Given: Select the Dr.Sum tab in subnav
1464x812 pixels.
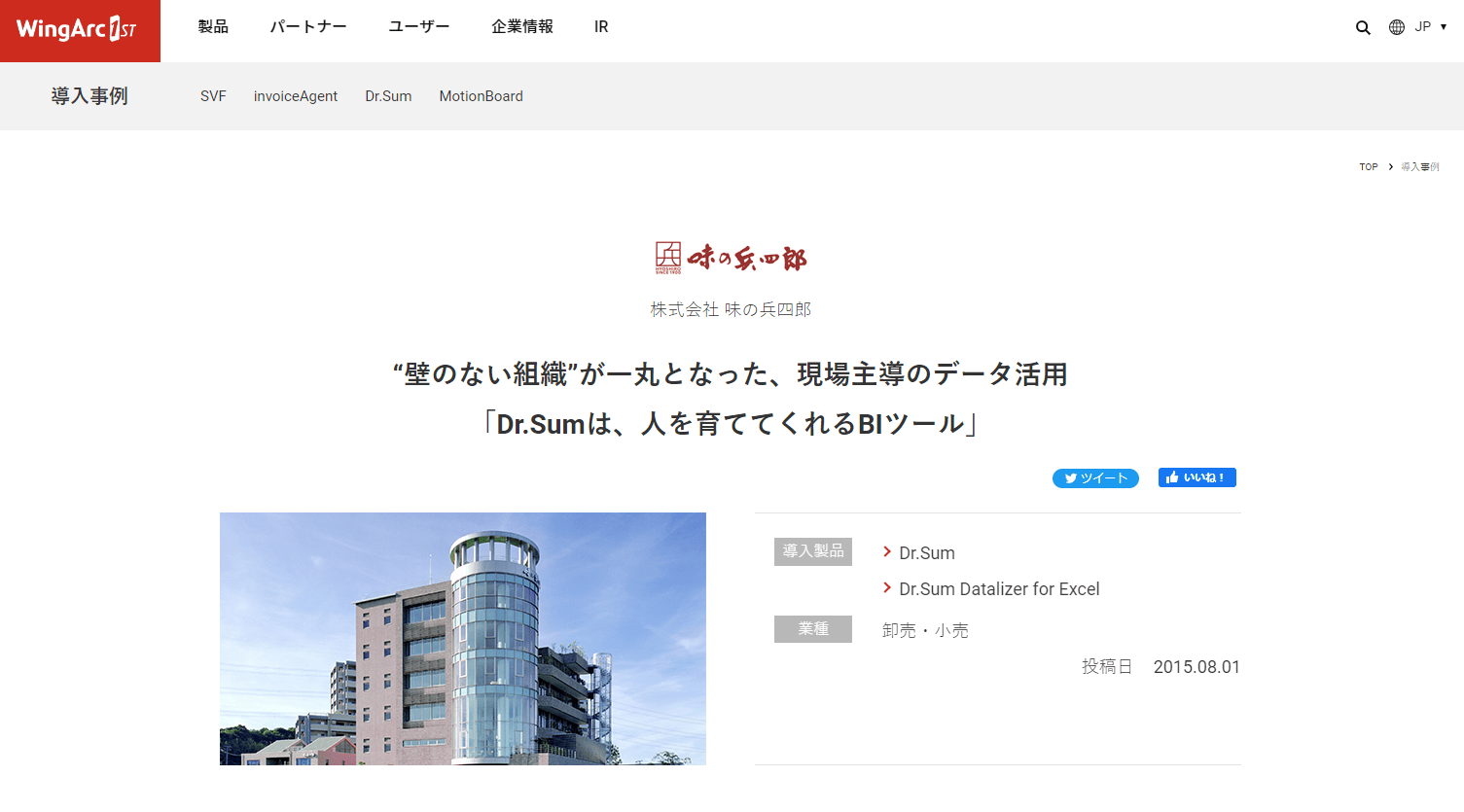Looking at the screenshot, I should [388, 96].
